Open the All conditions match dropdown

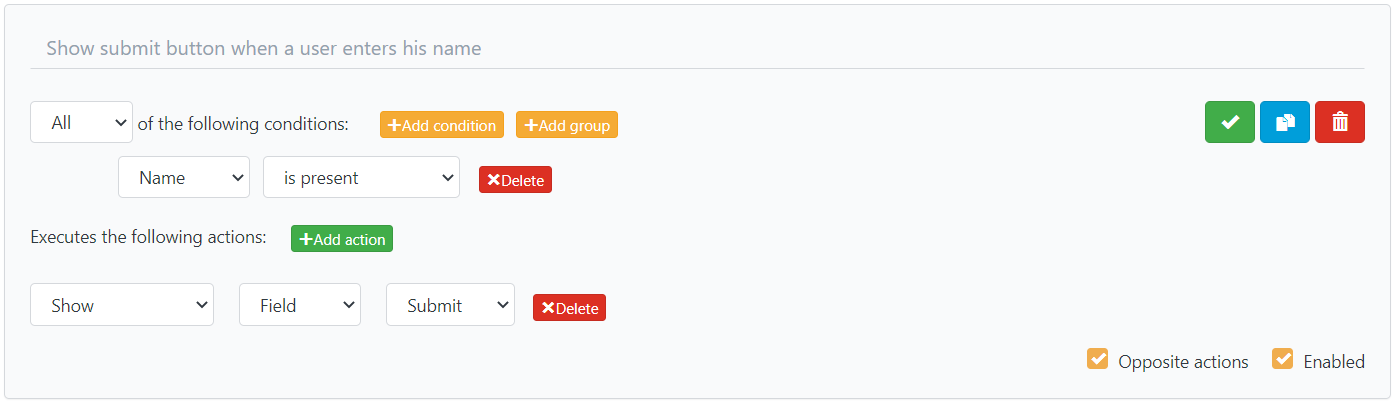coord(81,123)
